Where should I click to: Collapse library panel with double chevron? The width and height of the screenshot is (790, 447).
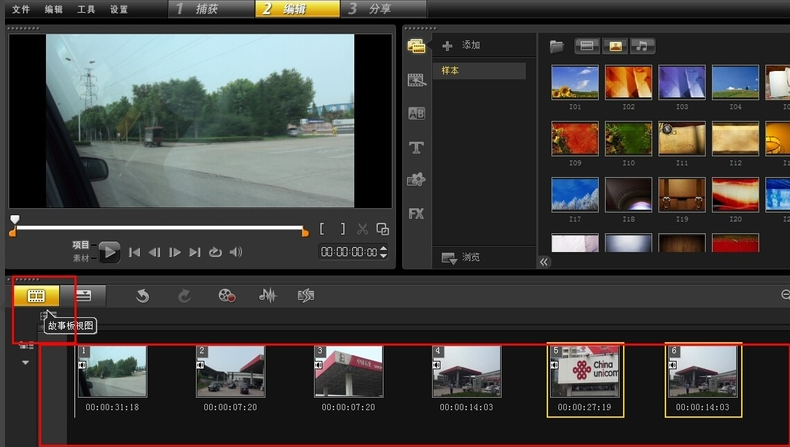click(544, 262)
